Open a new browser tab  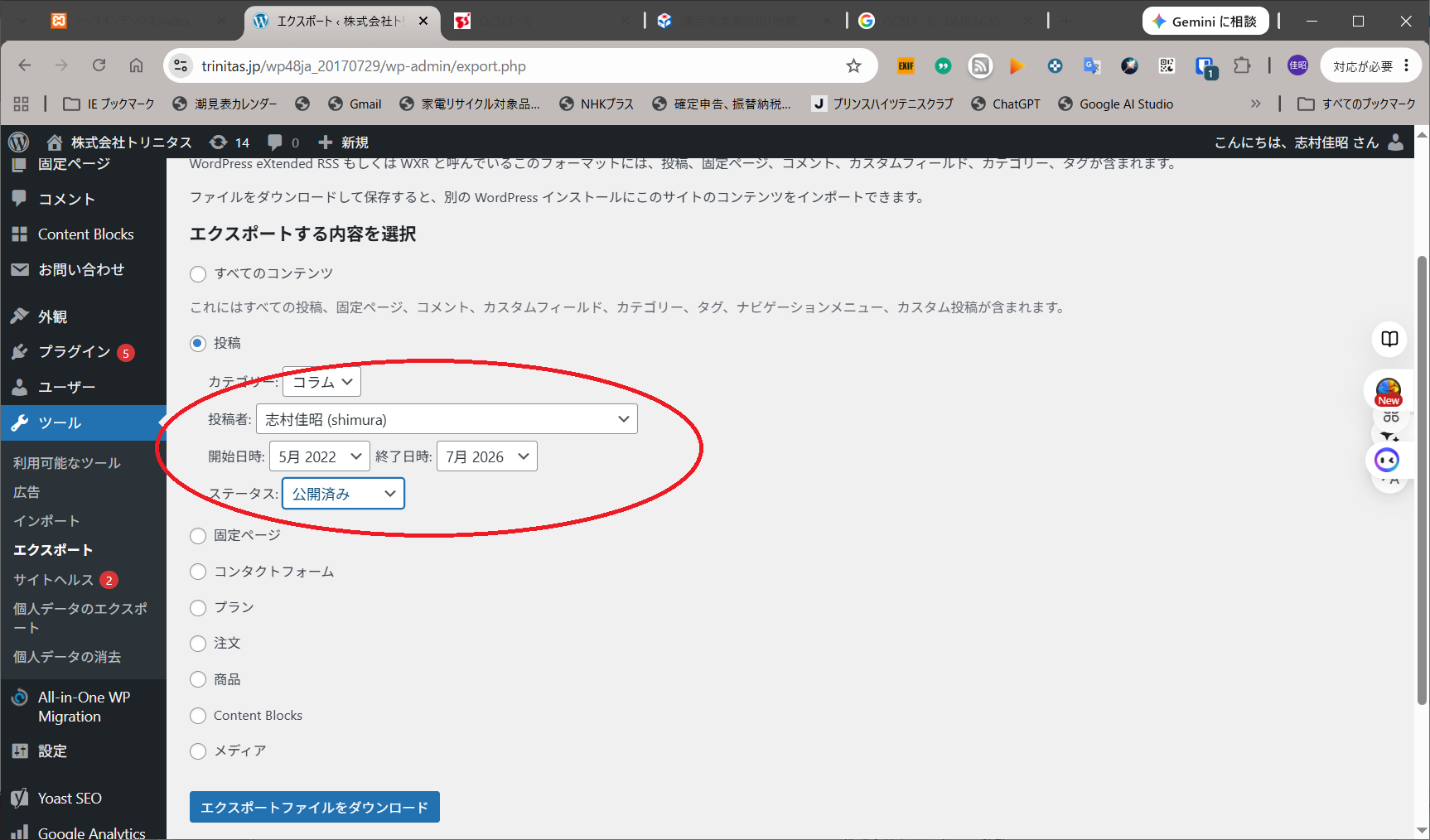coord(1066,21)
